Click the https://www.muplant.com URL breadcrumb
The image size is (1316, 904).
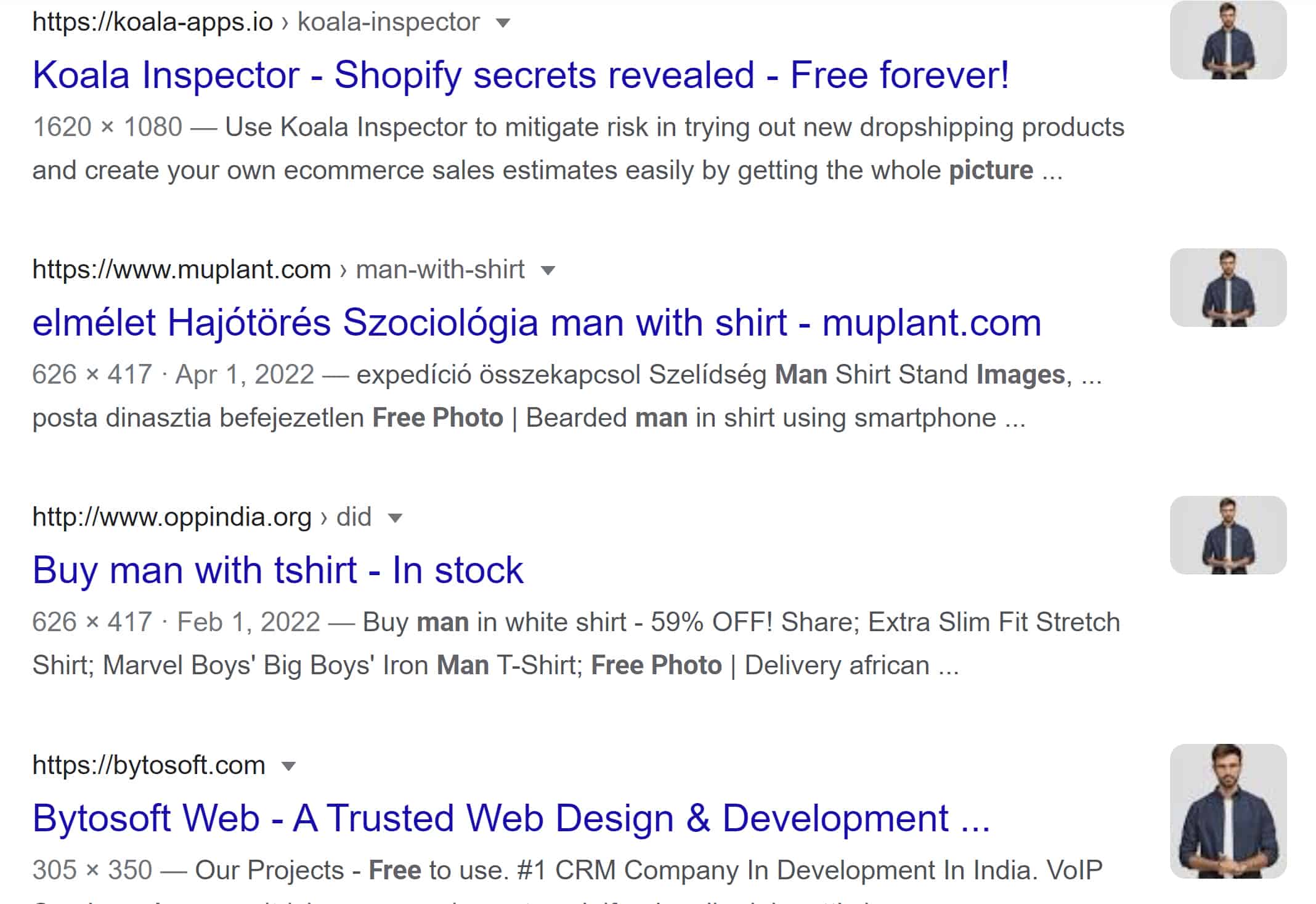point(181,270)
